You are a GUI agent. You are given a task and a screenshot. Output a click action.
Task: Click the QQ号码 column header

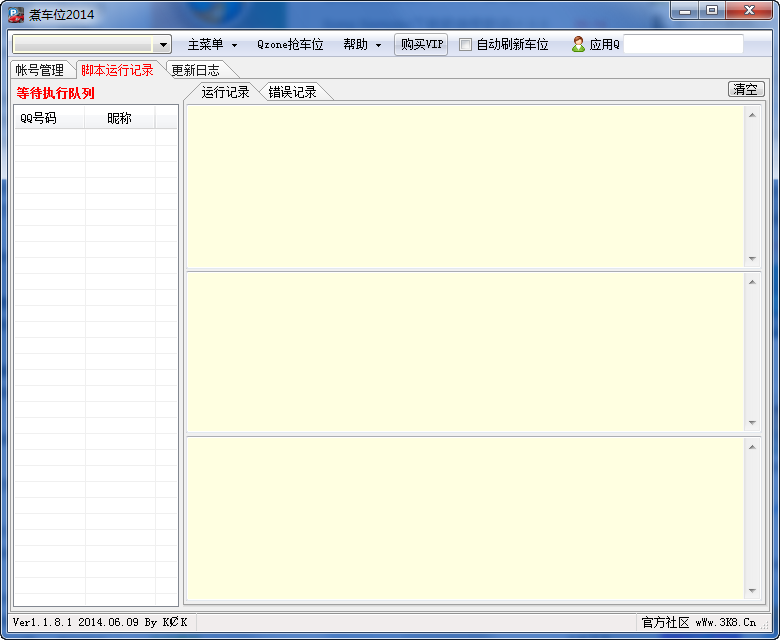[50, 118]
